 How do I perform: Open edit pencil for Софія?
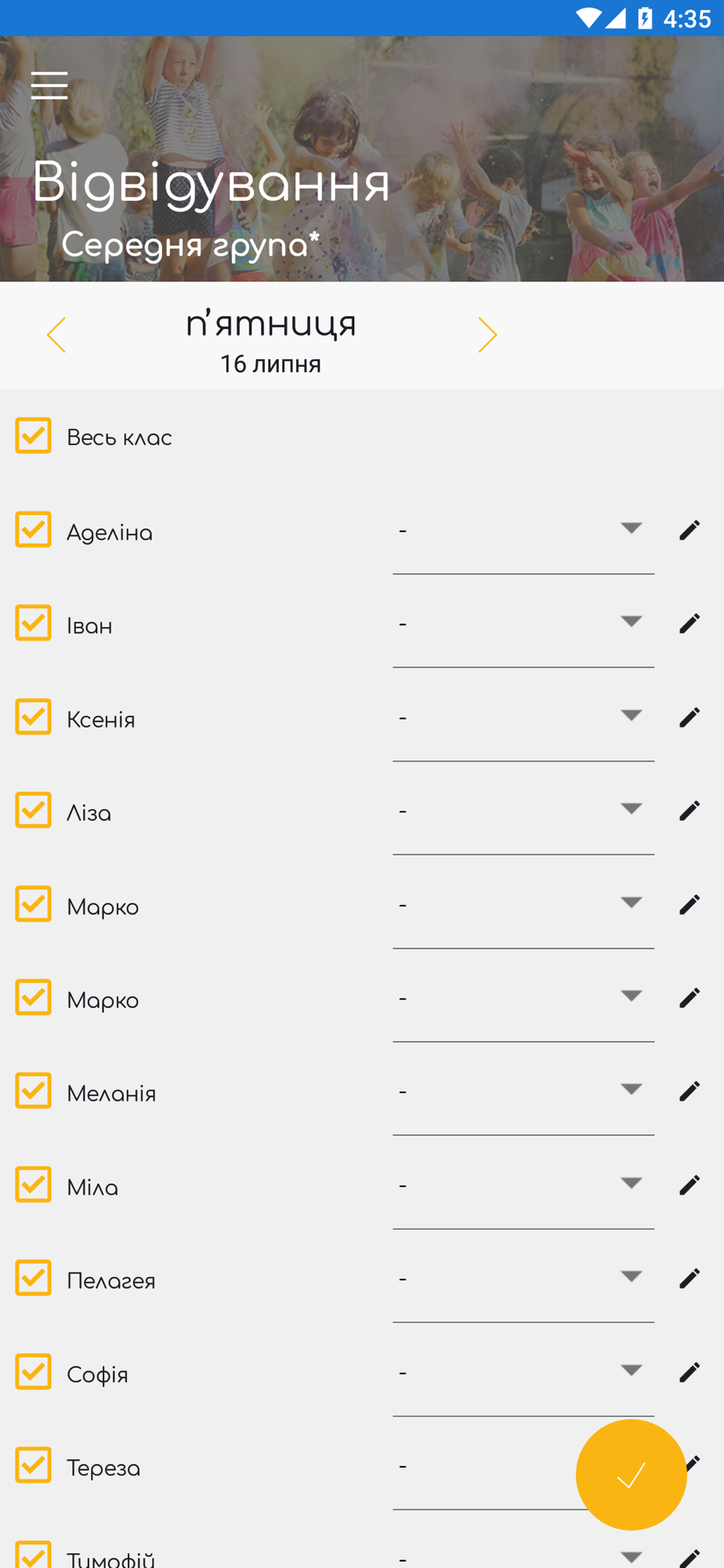coord(690,1371)
